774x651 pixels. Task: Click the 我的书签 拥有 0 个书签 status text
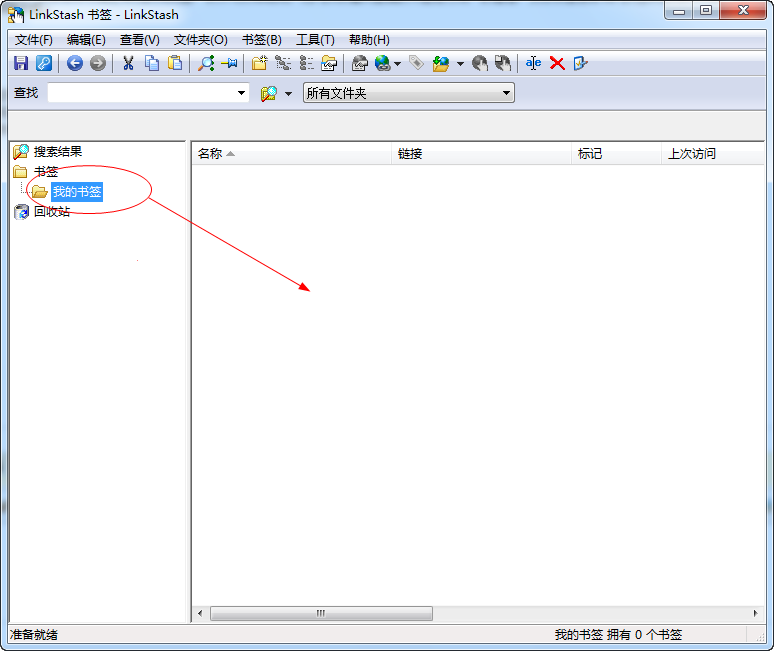[618, 635]
